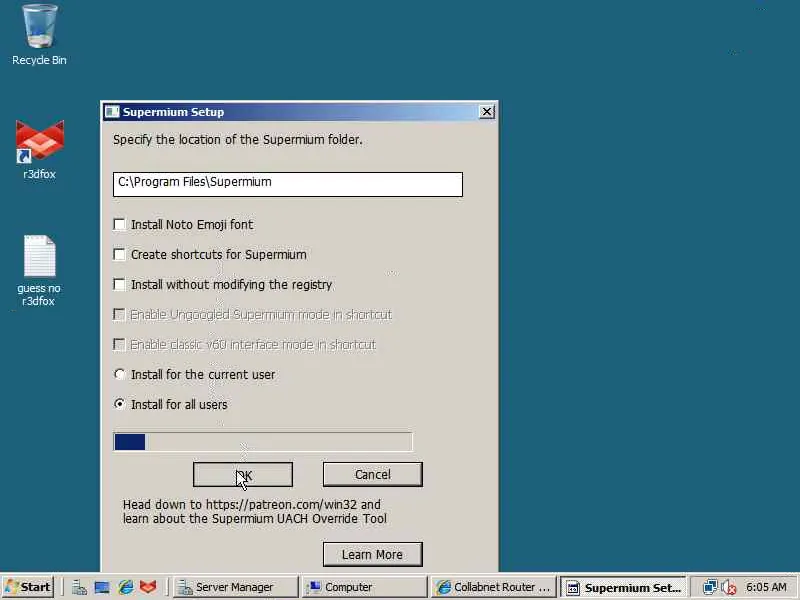Click the Supermium Setup title bar icon
This screenshot has width=800, height=600.
click(112, 112)
